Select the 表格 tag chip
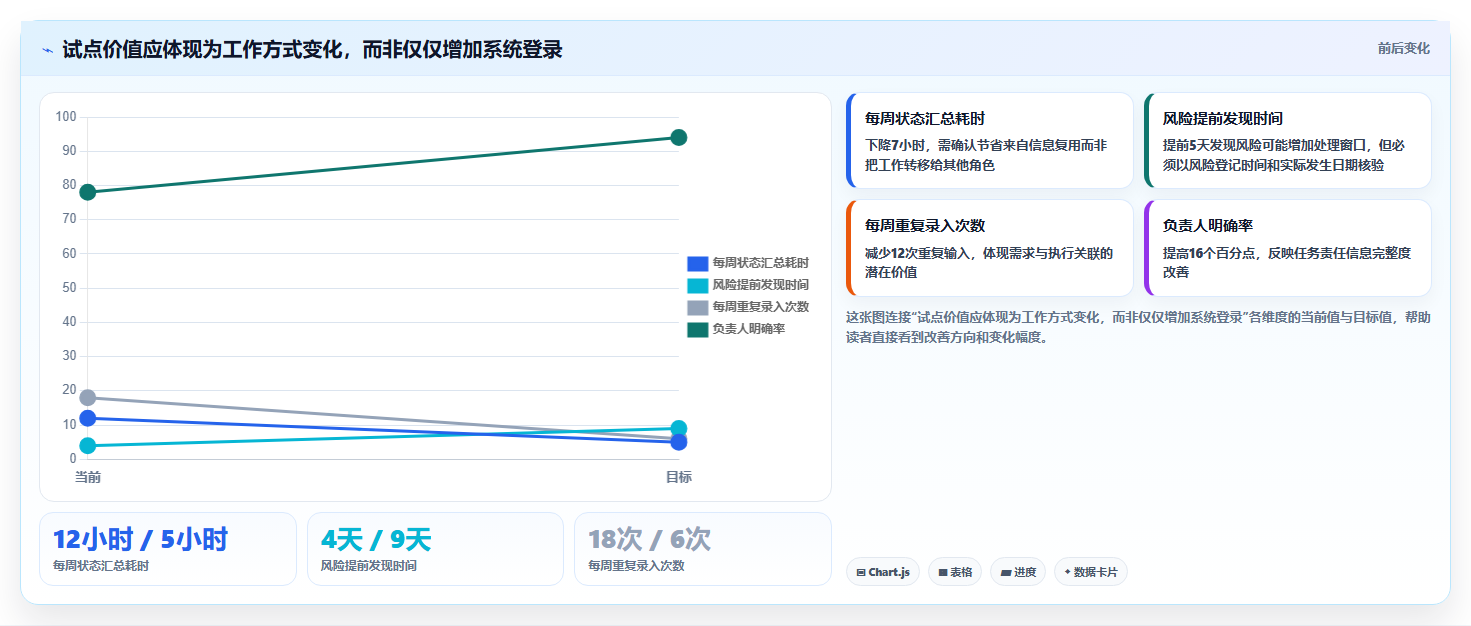The width and height of the screenshot is (1471, 626). pyautogui.click(x=955, y=572)
